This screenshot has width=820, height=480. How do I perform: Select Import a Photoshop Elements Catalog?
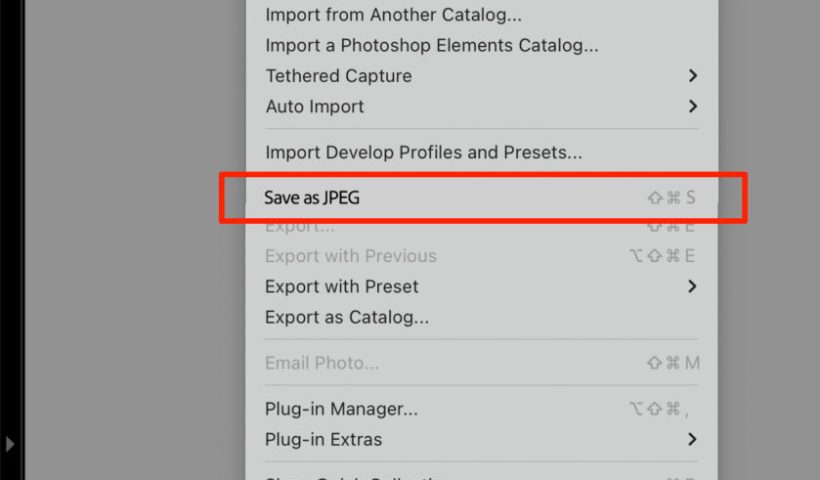click(432, 45)
